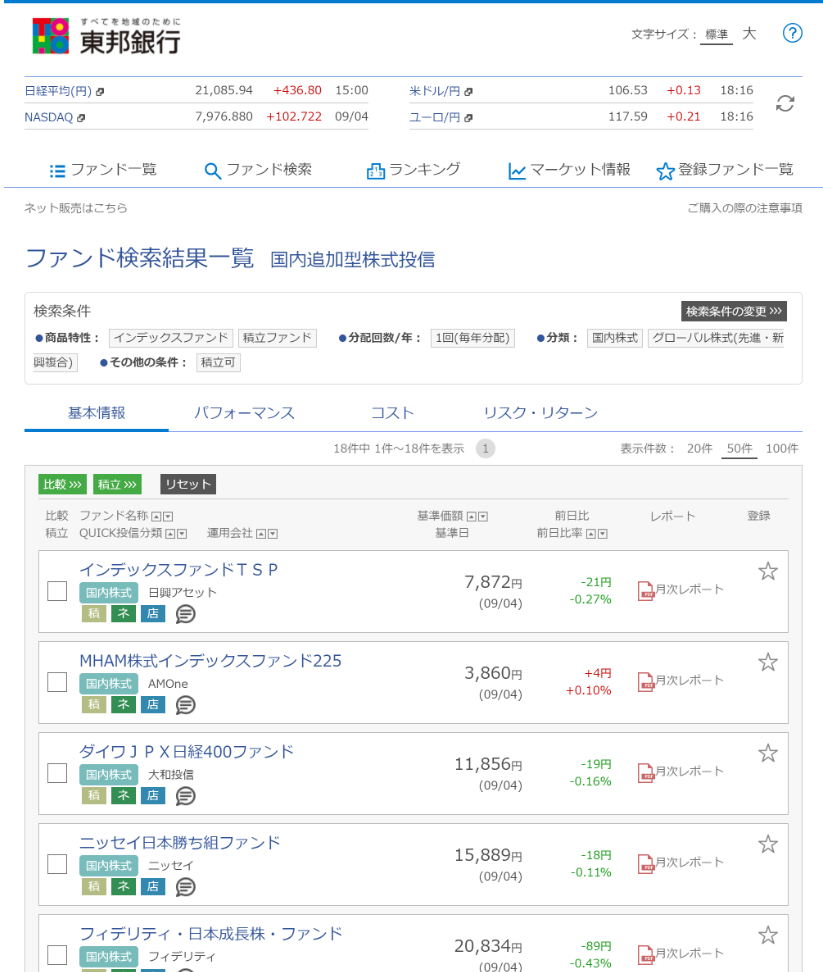823x972 pixels.
Task: Show 100件 per page
Action: [782, 449]
